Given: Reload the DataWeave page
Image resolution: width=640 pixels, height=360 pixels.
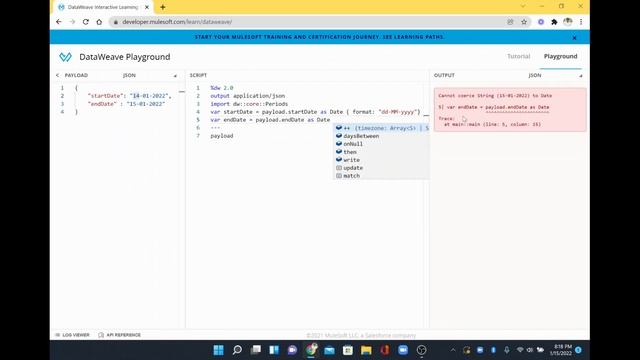Looking at the screenshot, I should click(x=86, y=22).
